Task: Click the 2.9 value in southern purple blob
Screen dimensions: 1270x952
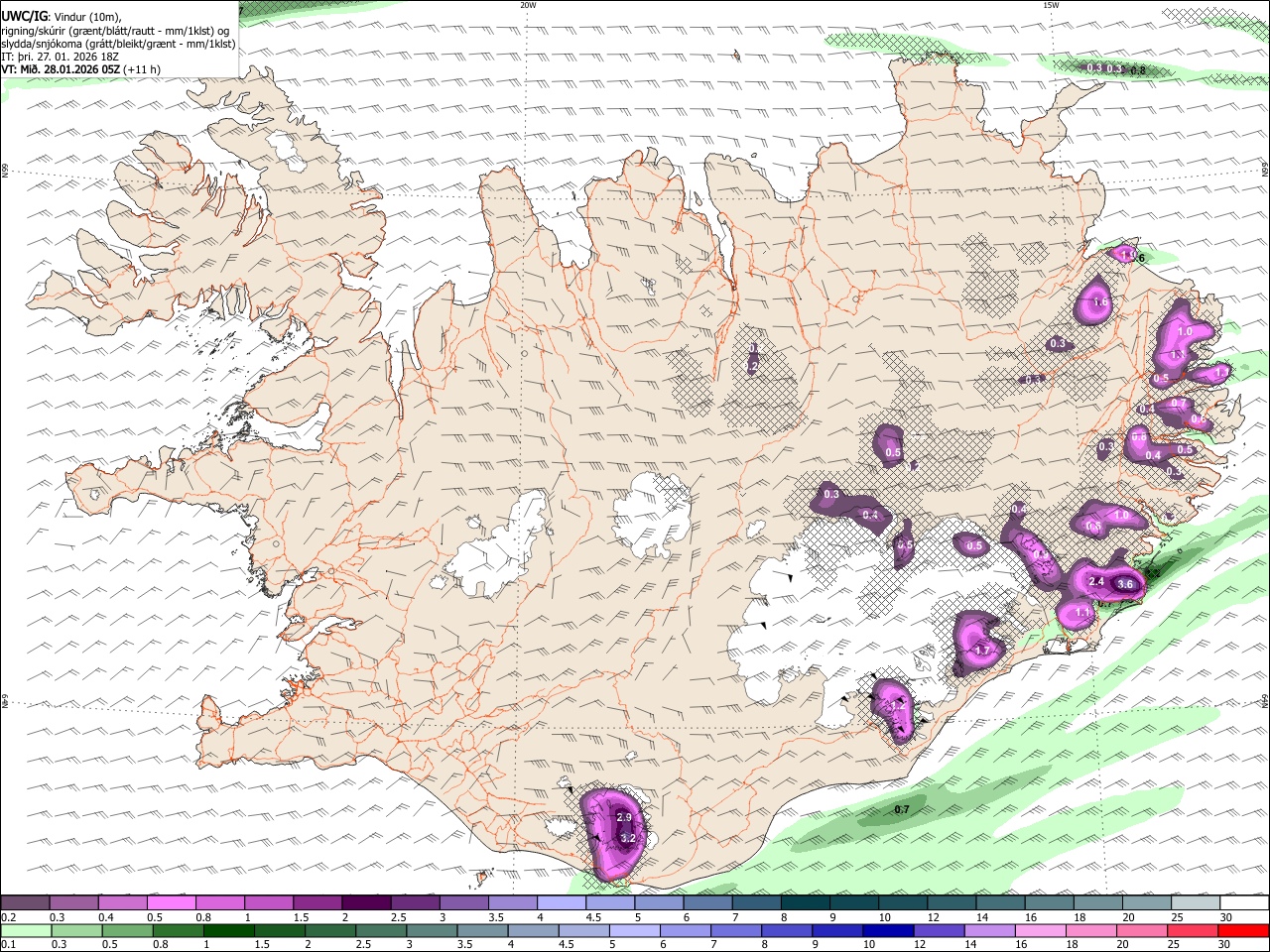Action: (624, 817)
